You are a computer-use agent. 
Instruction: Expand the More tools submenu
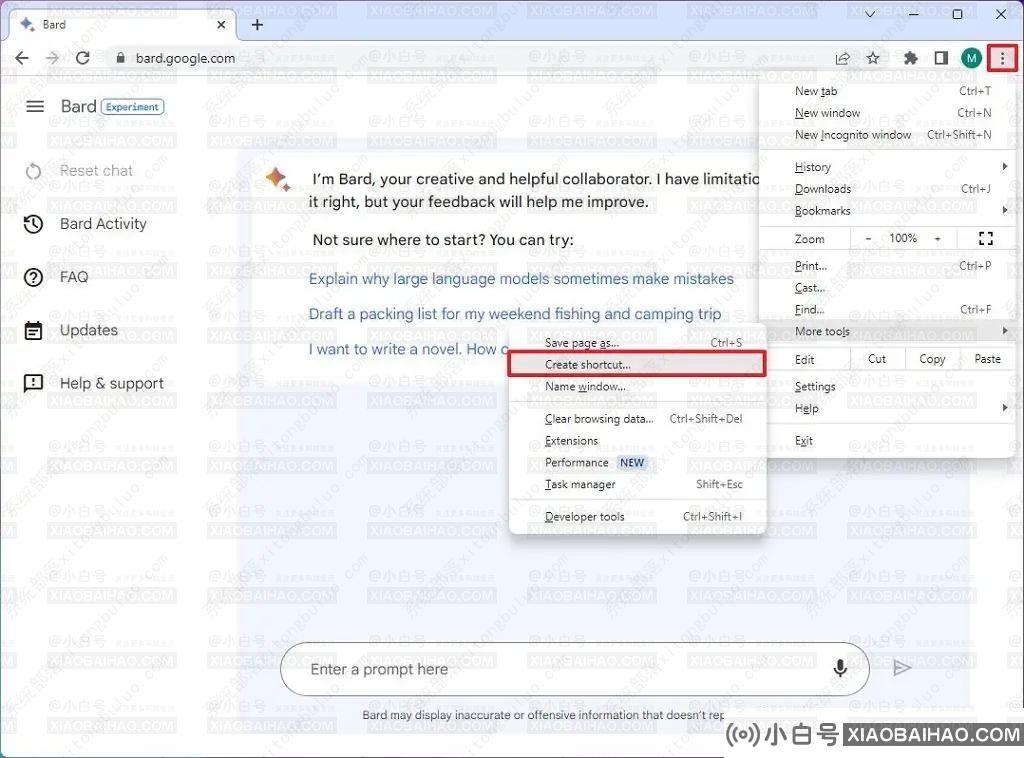[x=887, y=332]
